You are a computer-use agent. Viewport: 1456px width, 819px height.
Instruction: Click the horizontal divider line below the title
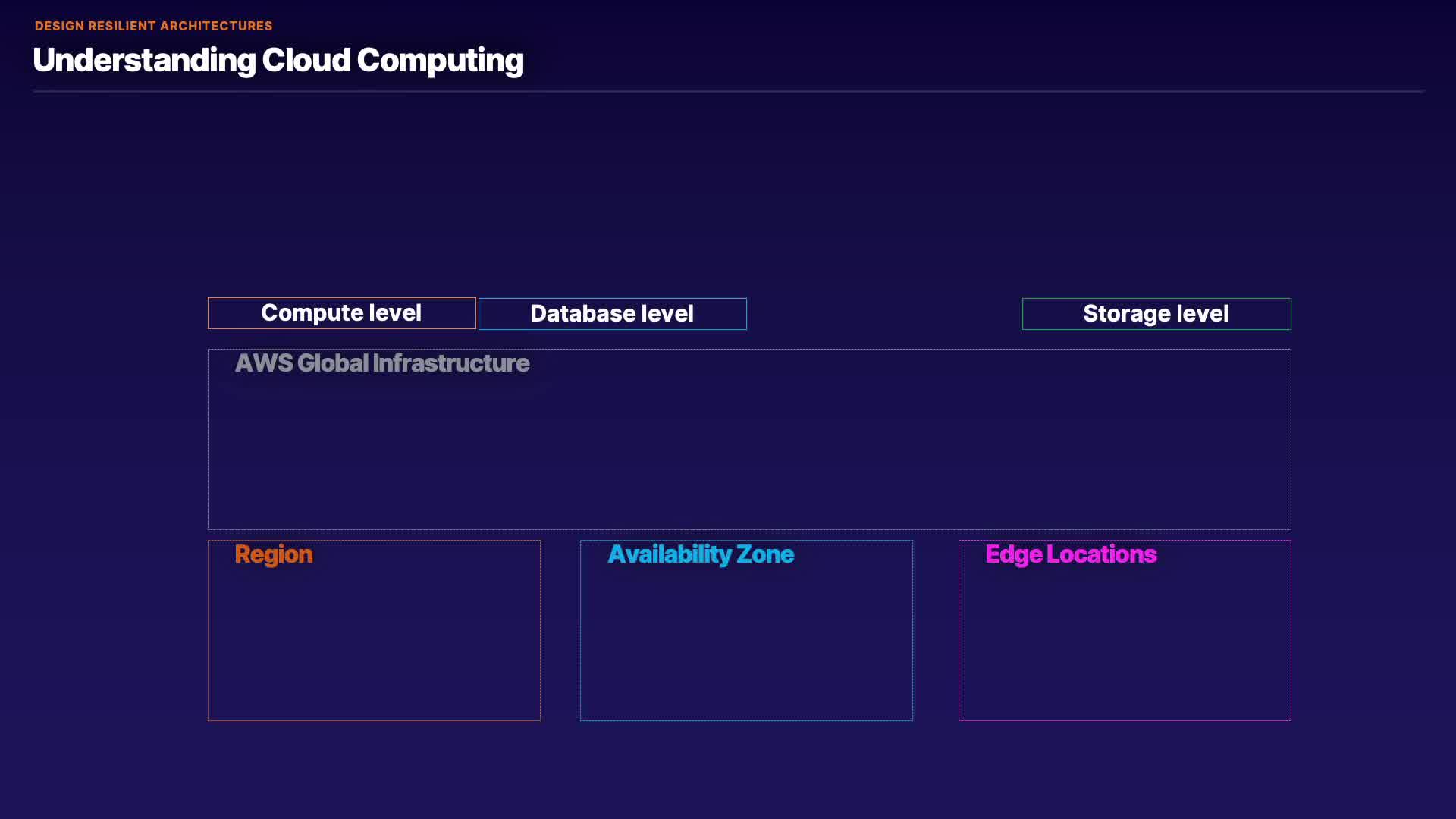point(728,91)
